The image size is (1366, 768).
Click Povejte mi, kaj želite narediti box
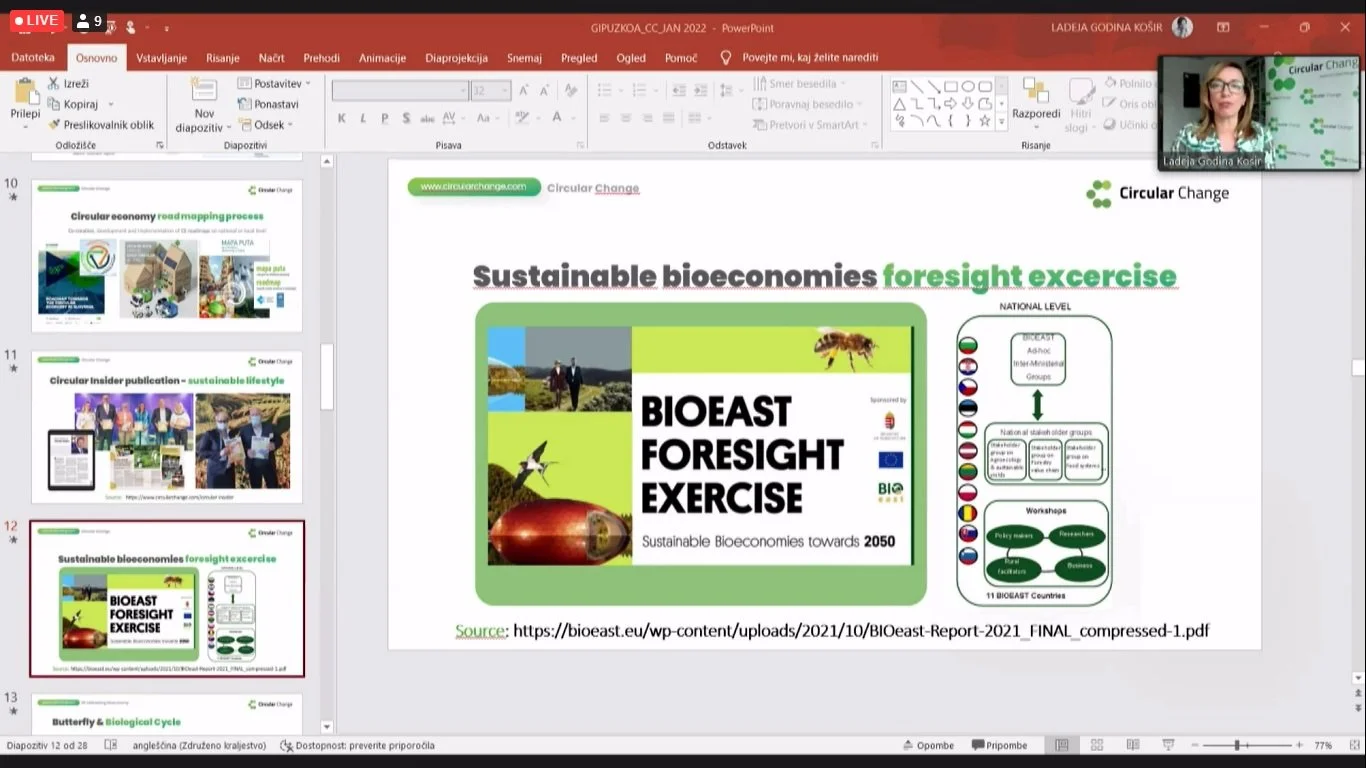[810, 58]
